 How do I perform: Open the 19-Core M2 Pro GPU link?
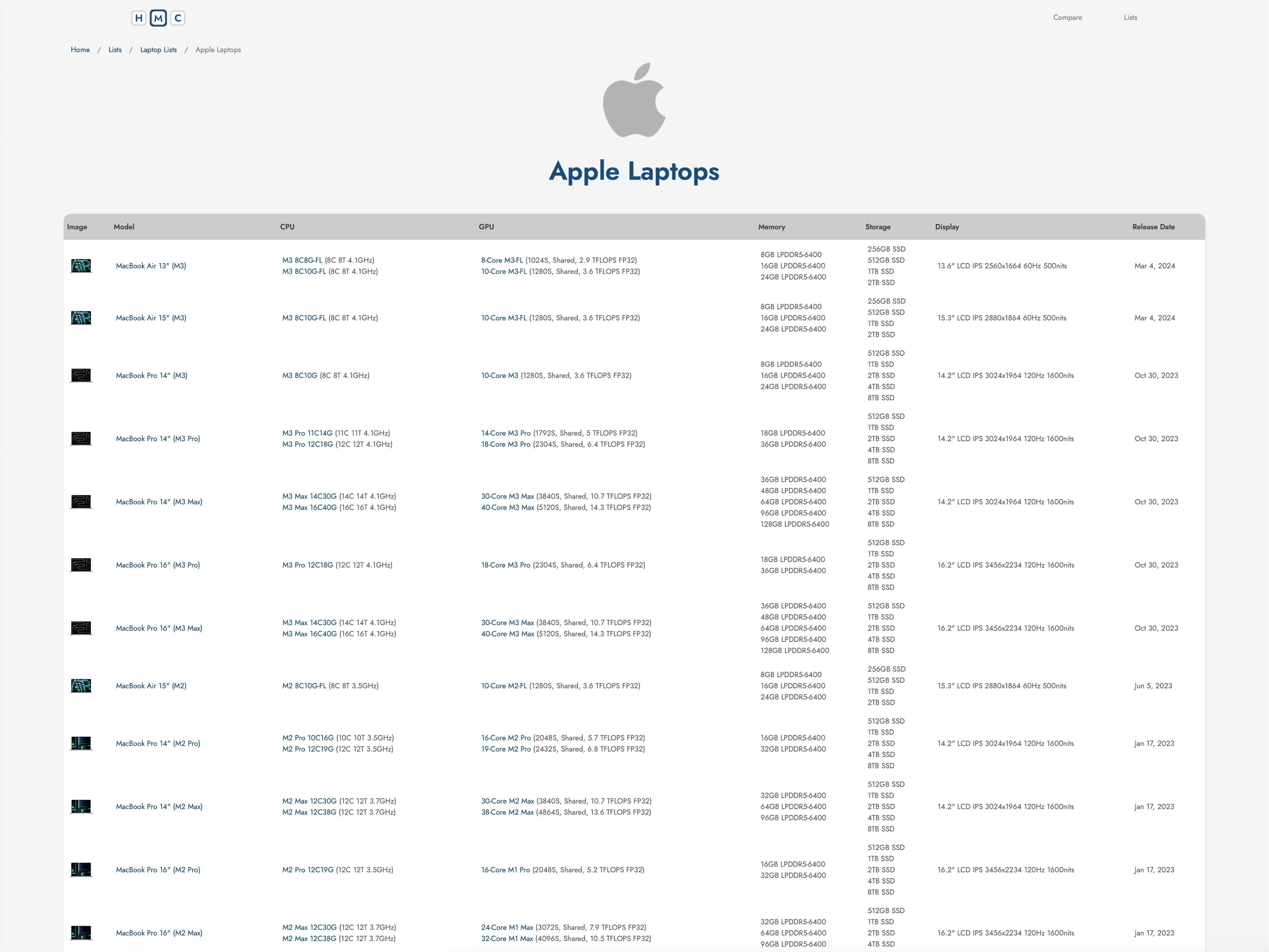click(x=506, y=749)
